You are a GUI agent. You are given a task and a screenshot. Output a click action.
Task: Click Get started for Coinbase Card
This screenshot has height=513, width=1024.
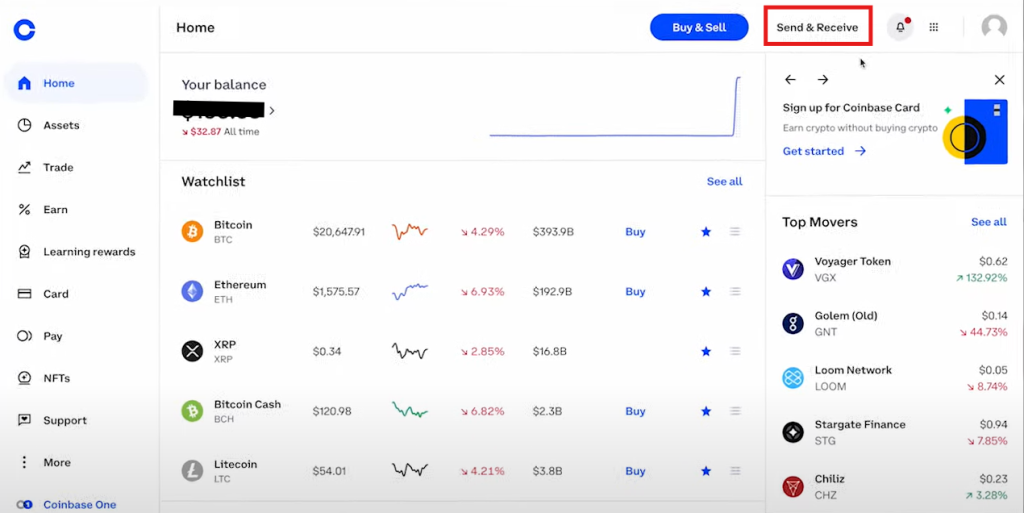click(824, 151)
